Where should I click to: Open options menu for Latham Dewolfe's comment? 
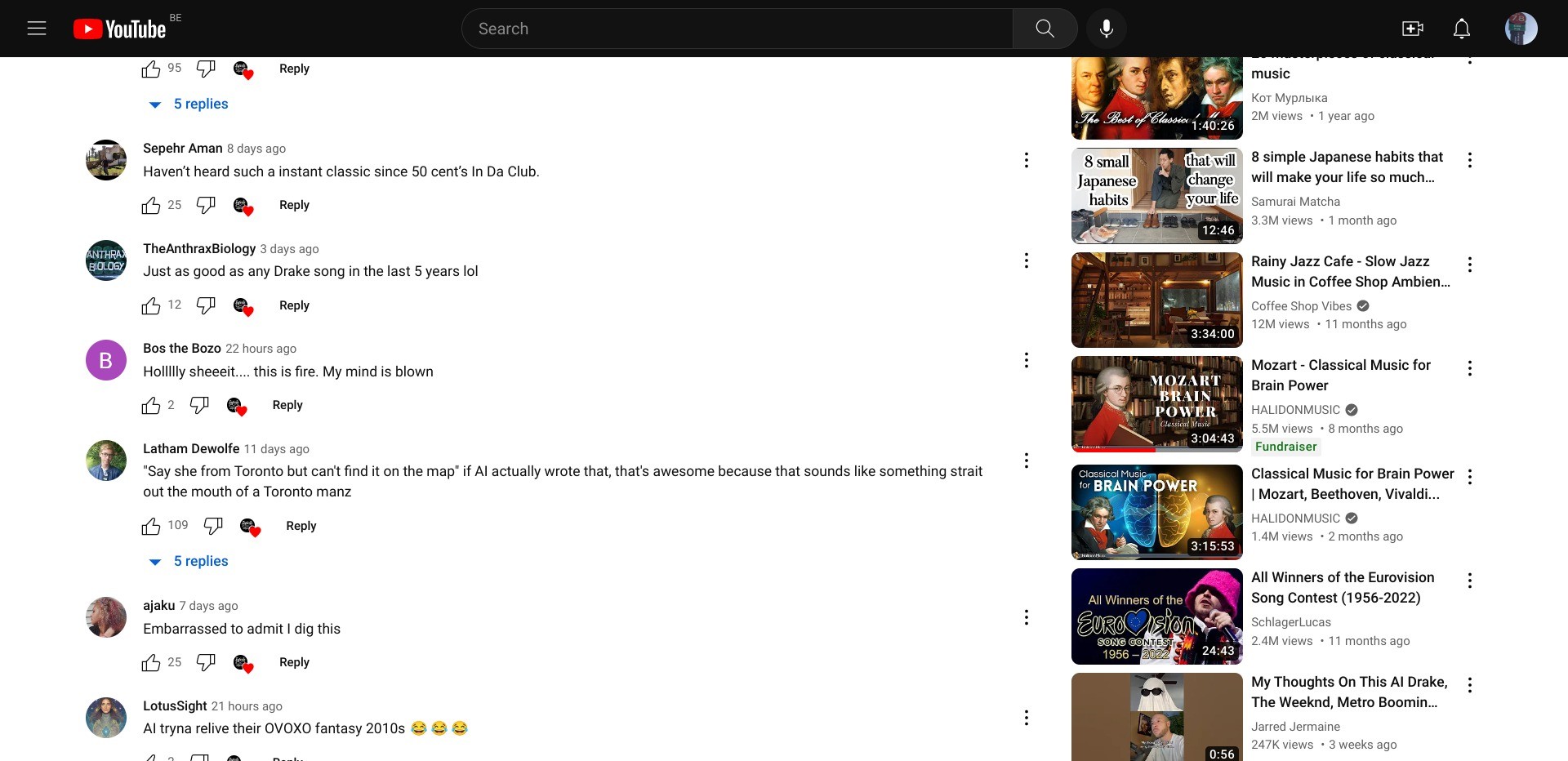1026,461
